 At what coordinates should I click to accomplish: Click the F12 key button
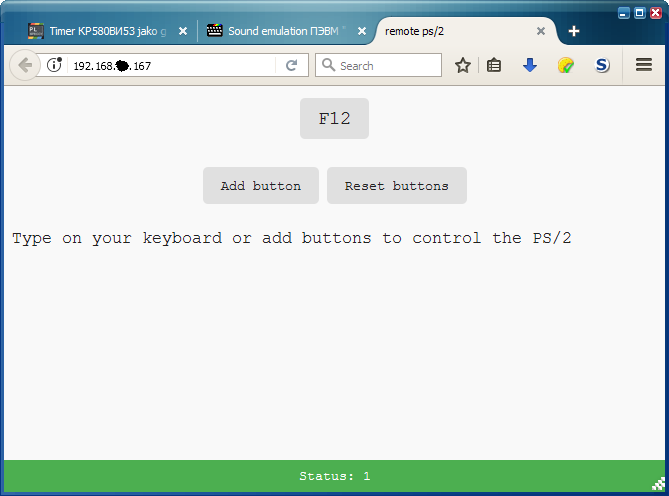pyautogui.click(x=334, y=119)
